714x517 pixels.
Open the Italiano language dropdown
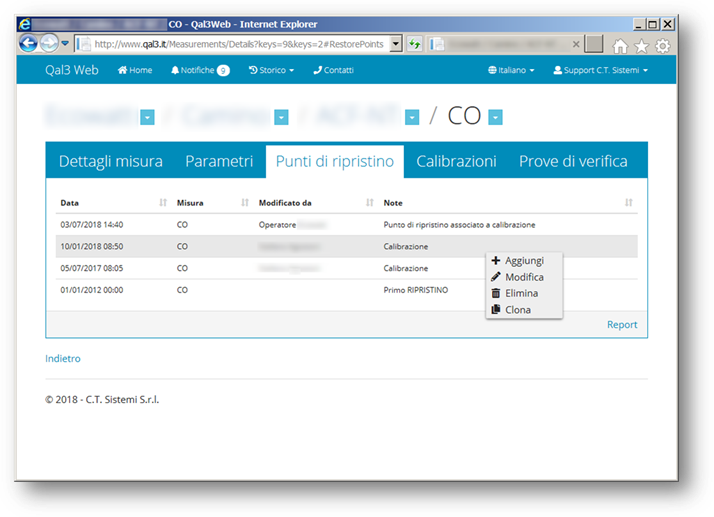point(511,70)
